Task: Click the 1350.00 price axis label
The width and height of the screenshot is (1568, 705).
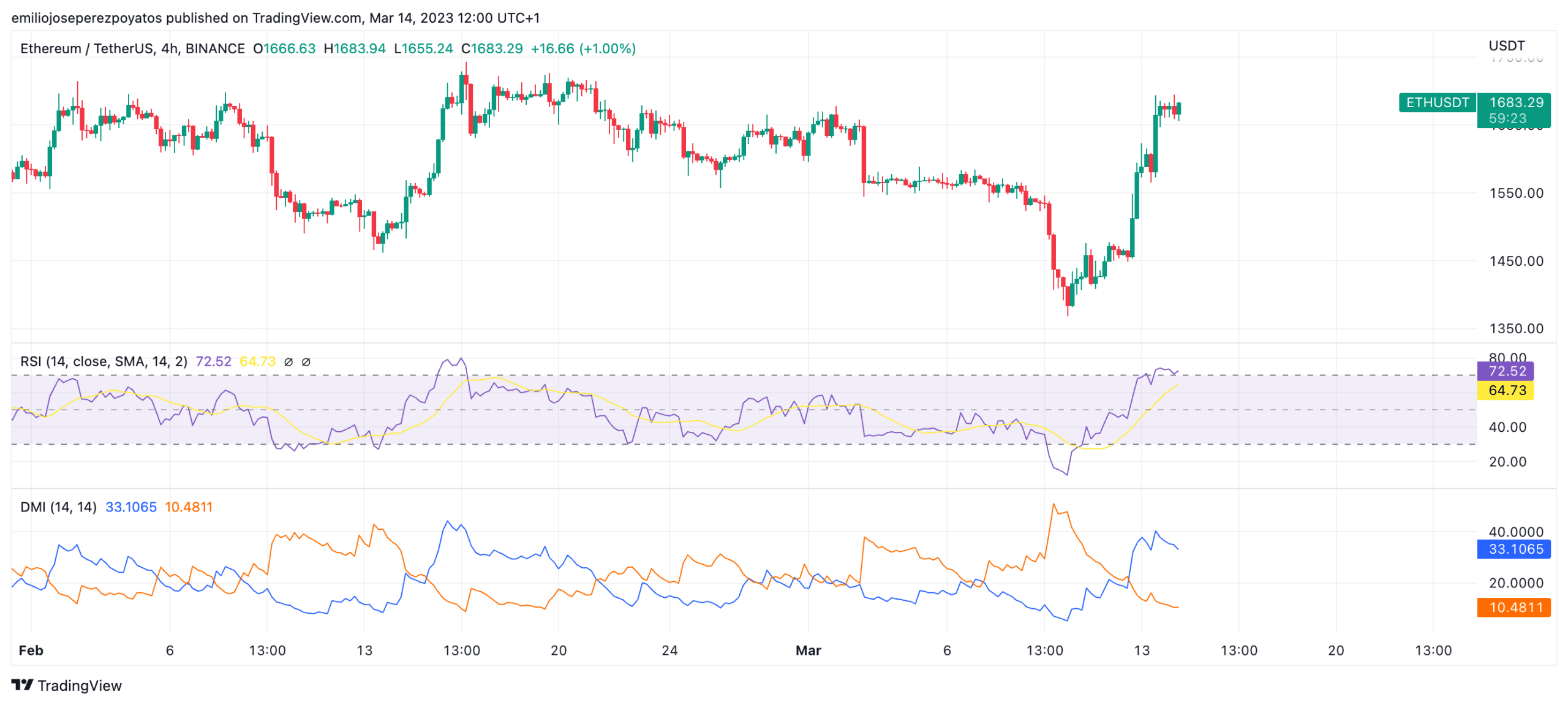Action: [1516, 328]
